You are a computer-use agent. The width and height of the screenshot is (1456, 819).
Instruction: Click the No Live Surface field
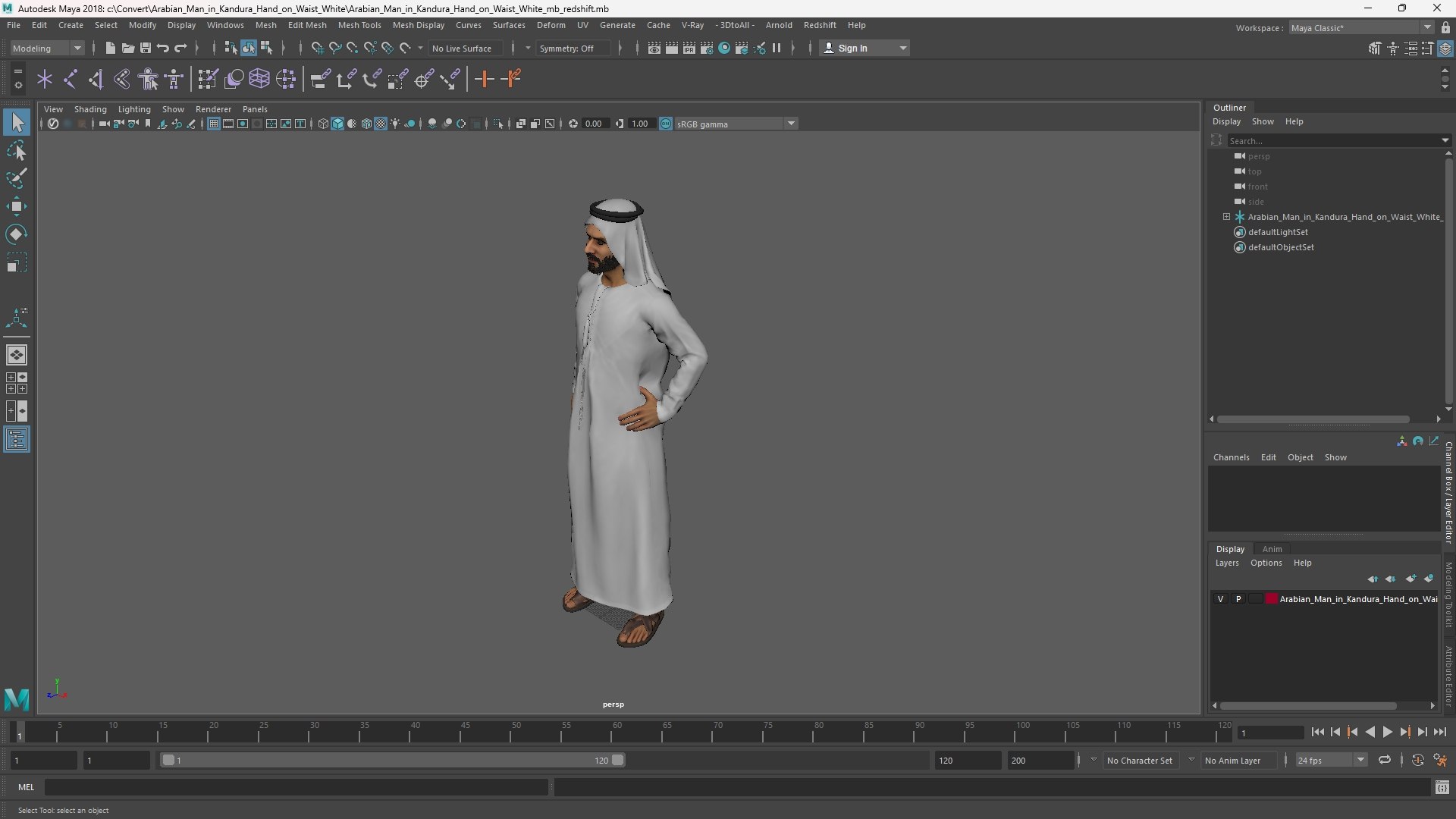[465, 48]
